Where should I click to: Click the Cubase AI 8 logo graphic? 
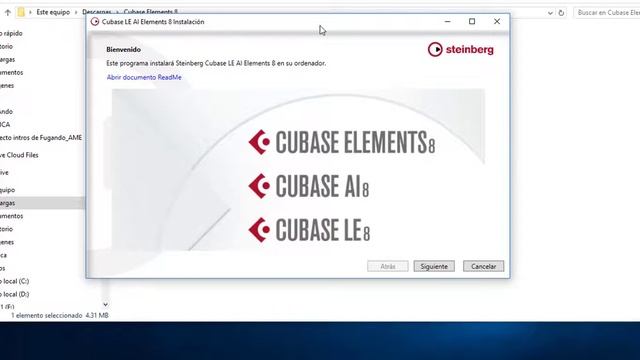tap(309, 186)
